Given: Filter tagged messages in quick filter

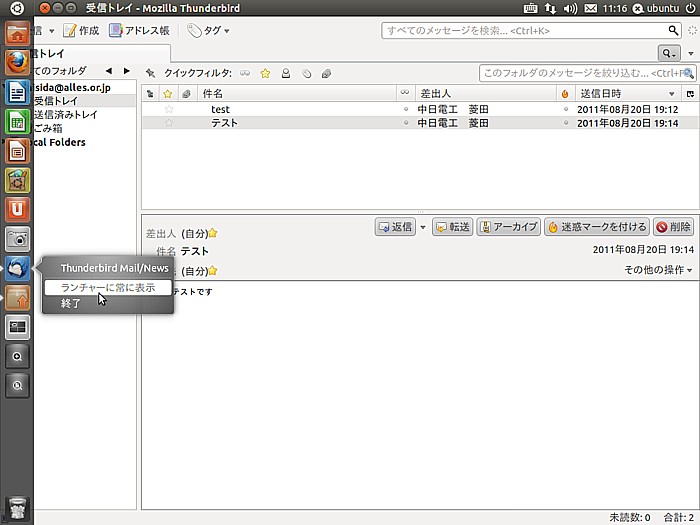Looking at the screenshot, I should [306, 73].
